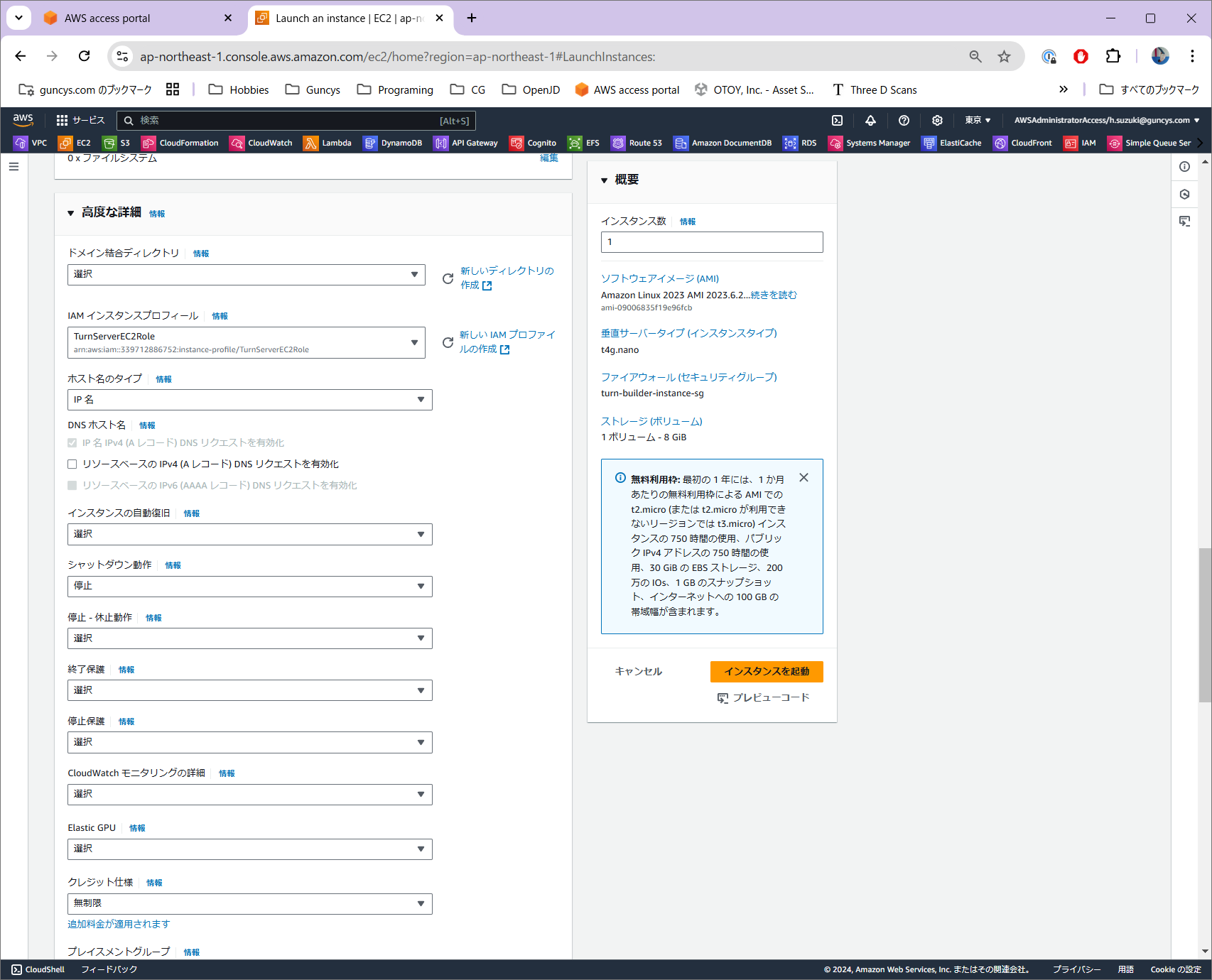
Task: Open the AWS help question mark icon
Action: click(x=904, y=121)
